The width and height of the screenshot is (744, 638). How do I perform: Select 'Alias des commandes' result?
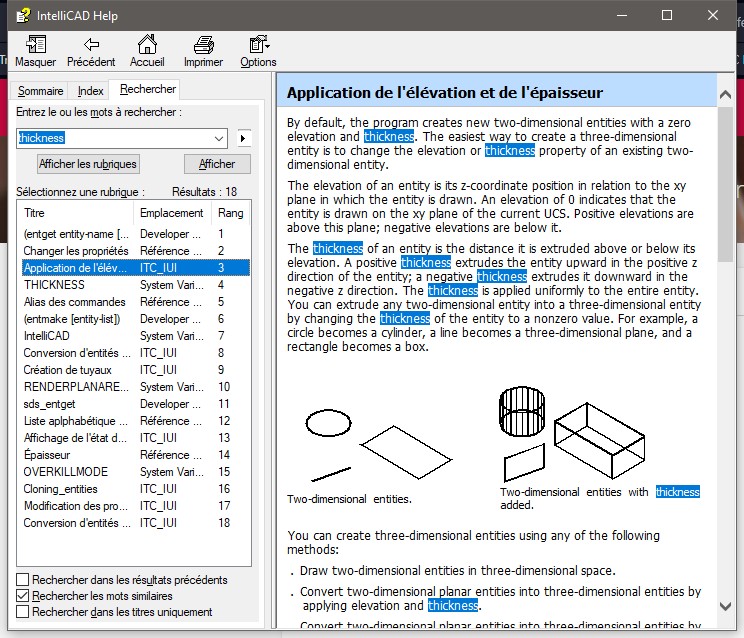point(136,302)
